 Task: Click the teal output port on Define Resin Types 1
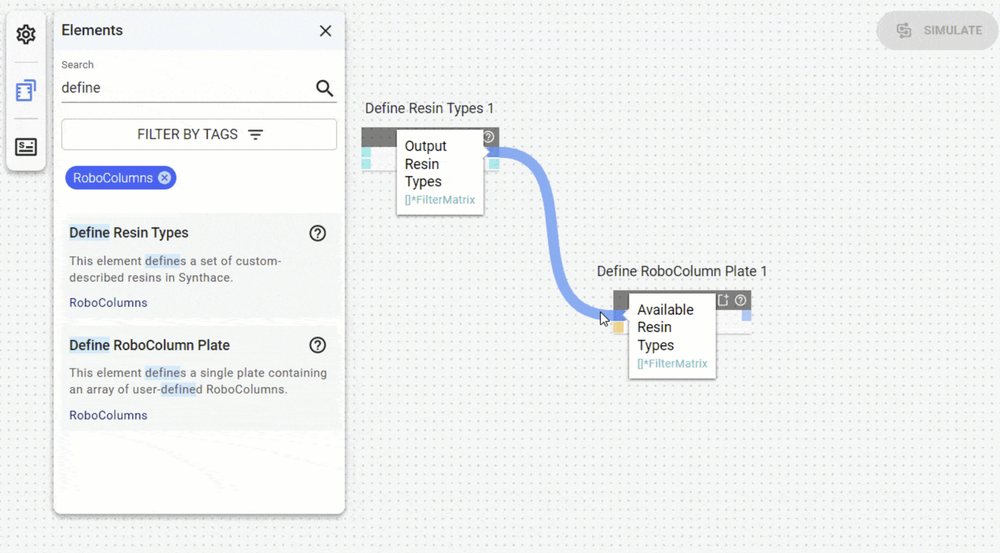494,164
